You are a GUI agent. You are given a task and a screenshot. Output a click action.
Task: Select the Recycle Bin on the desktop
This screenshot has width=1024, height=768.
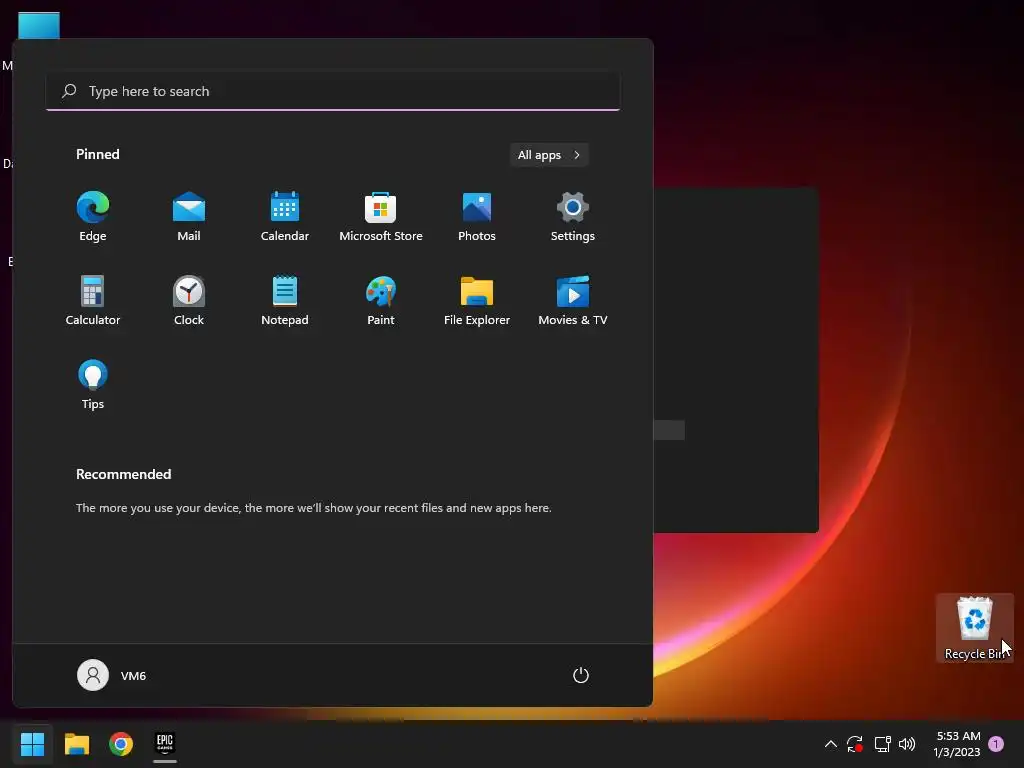974,628
